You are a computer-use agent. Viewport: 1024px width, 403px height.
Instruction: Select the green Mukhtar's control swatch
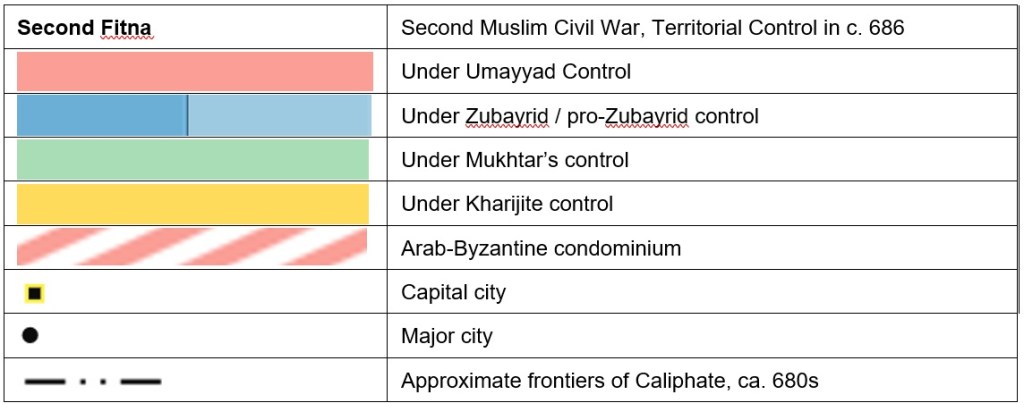pyautogui.click(x=193, y=160)
